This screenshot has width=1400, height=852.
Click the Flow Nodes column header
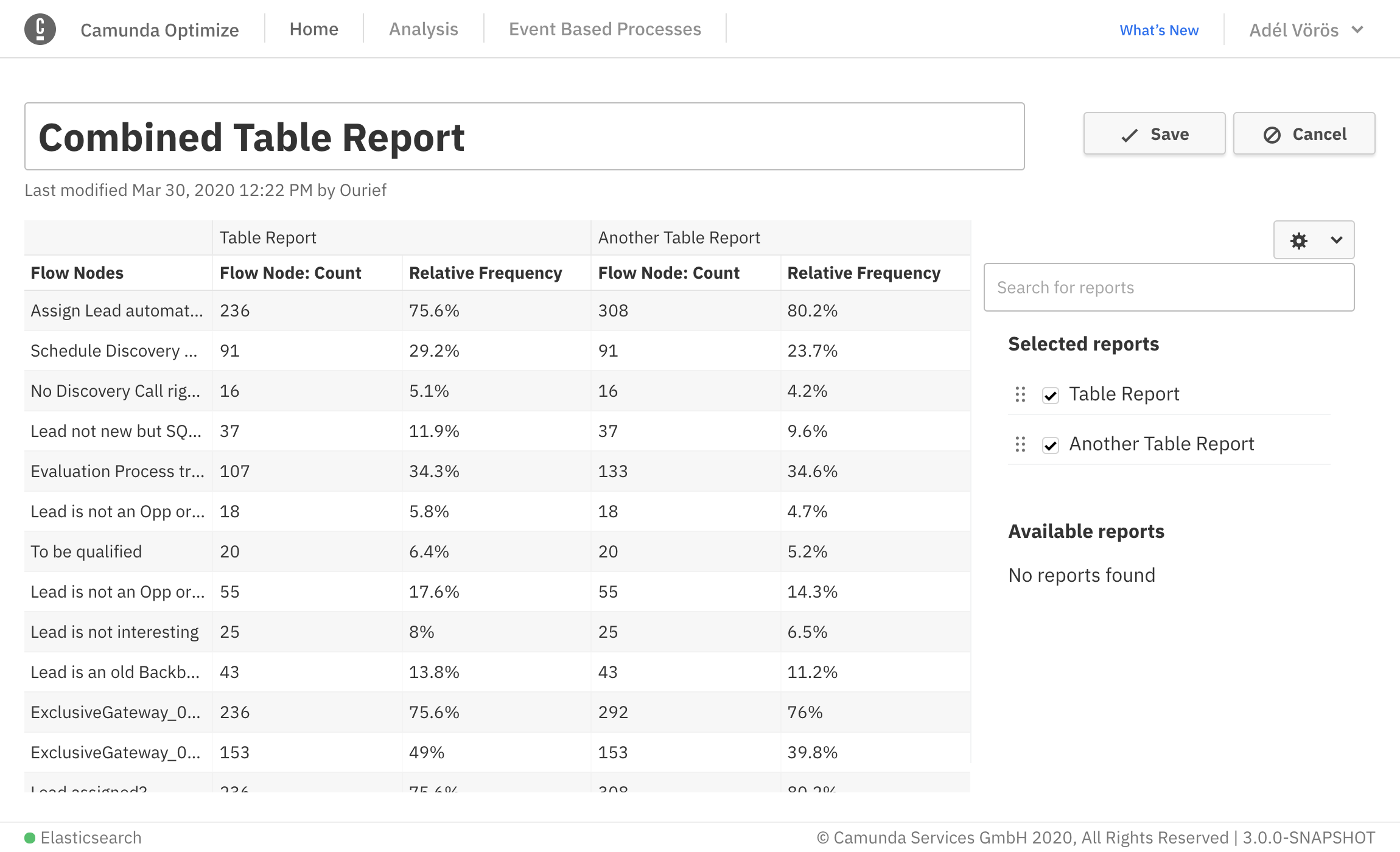[77, 273]
